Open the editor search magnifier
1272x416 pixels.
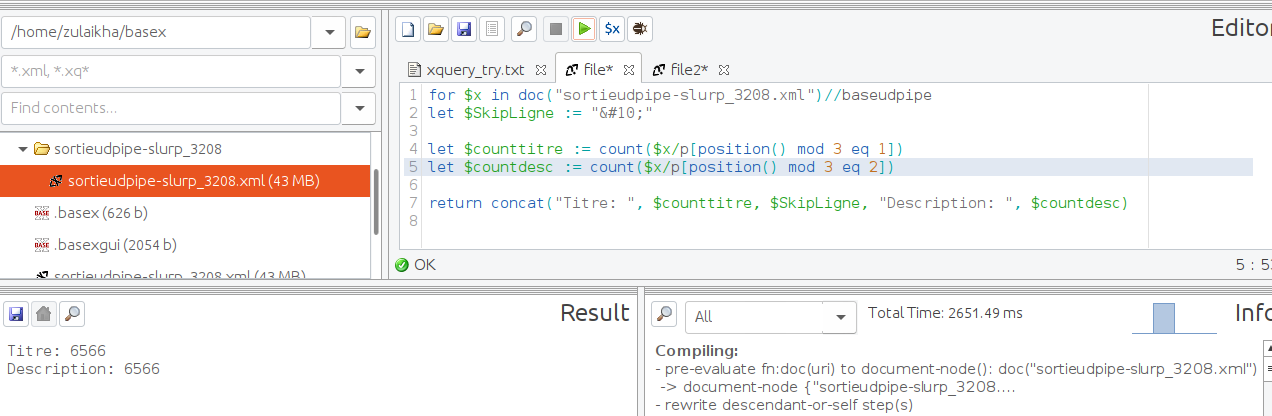click(523, 30)
